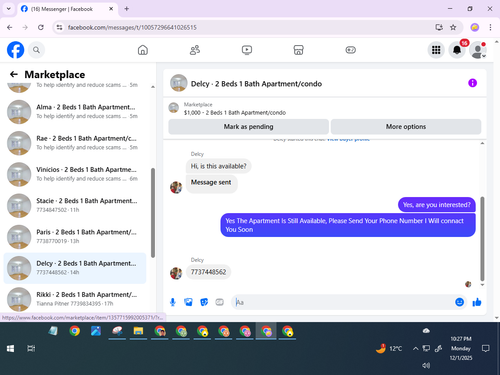Open the account profile menu

click(478, 50)
